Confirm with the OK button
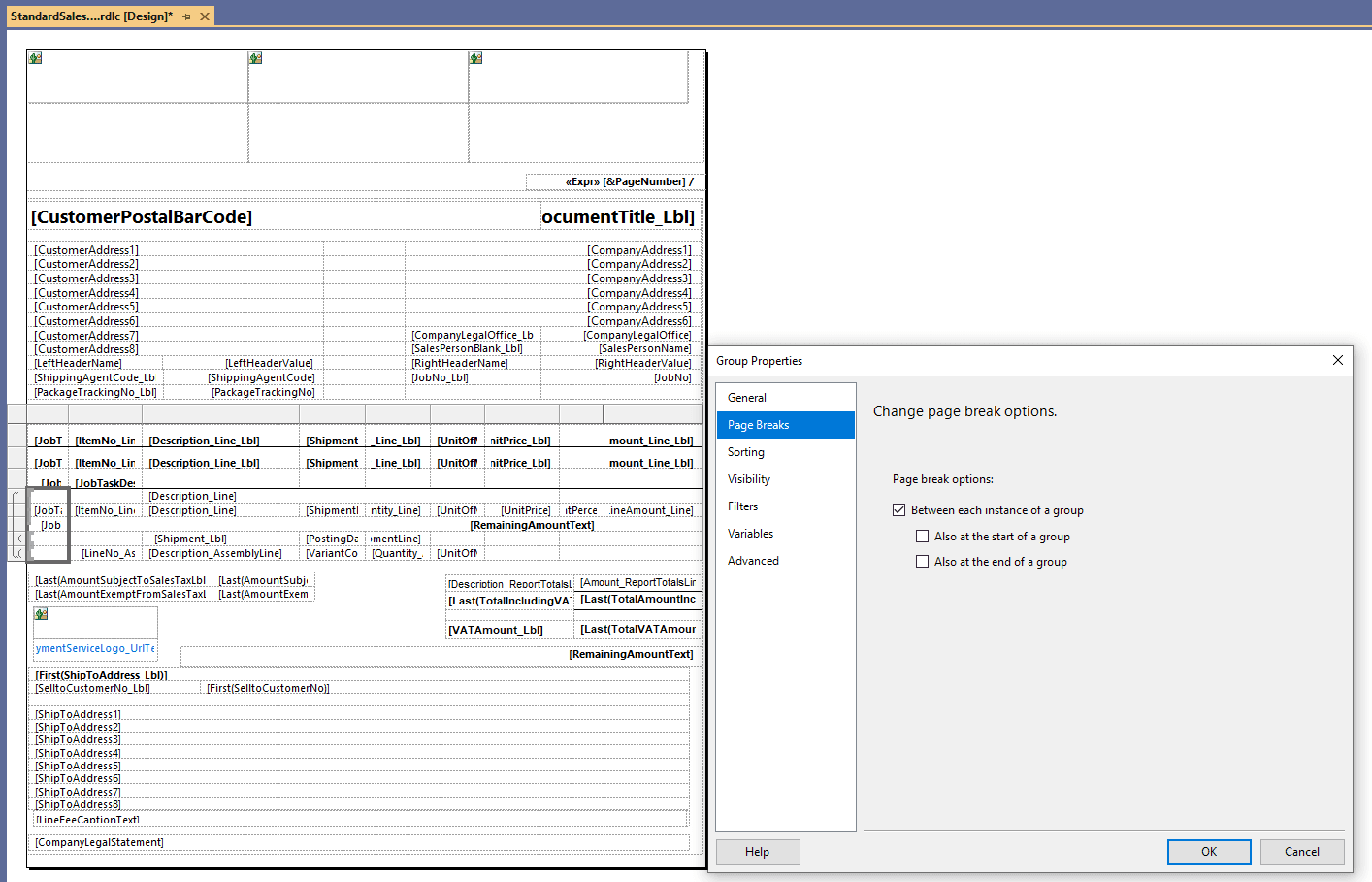The image size is (1372, 882). (x=1209, y=852)
